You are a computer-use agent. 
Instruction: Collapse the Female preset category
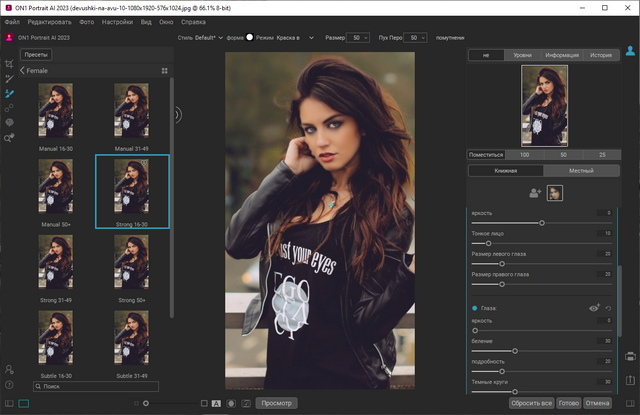22,72
